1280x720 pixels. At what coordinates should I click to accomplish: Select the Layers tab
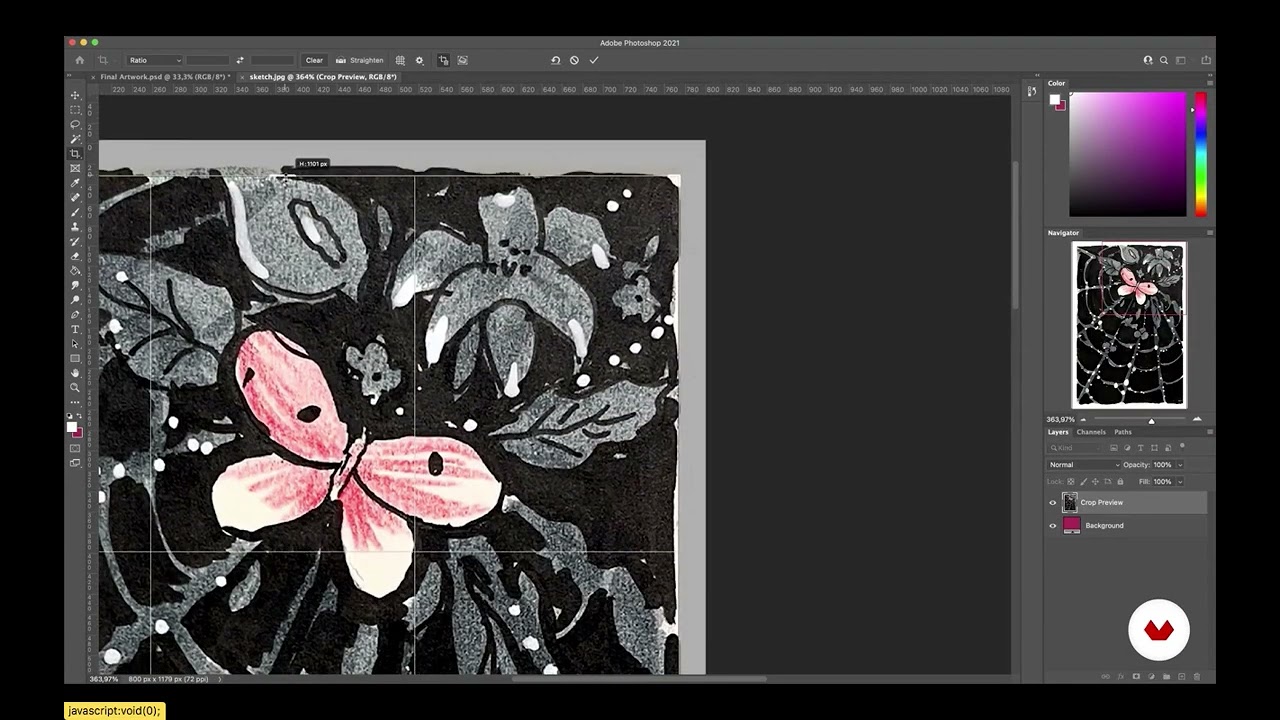point(1058,432)
